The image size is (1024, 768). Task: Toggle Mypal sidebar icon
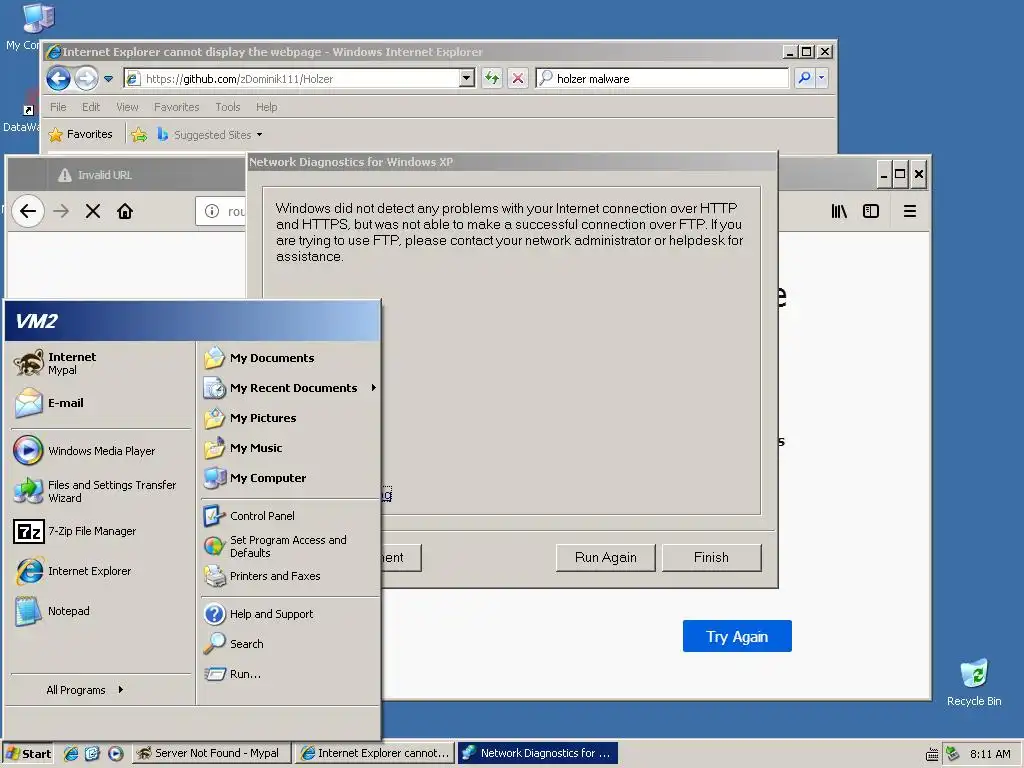(x=871, y=211)
